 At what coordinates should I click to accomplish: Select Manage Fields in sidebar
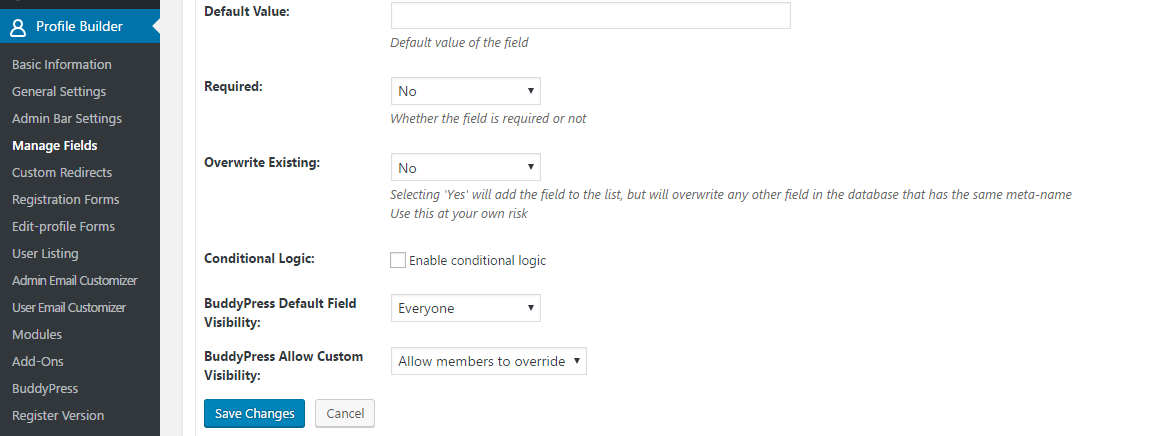coord(54,145)
